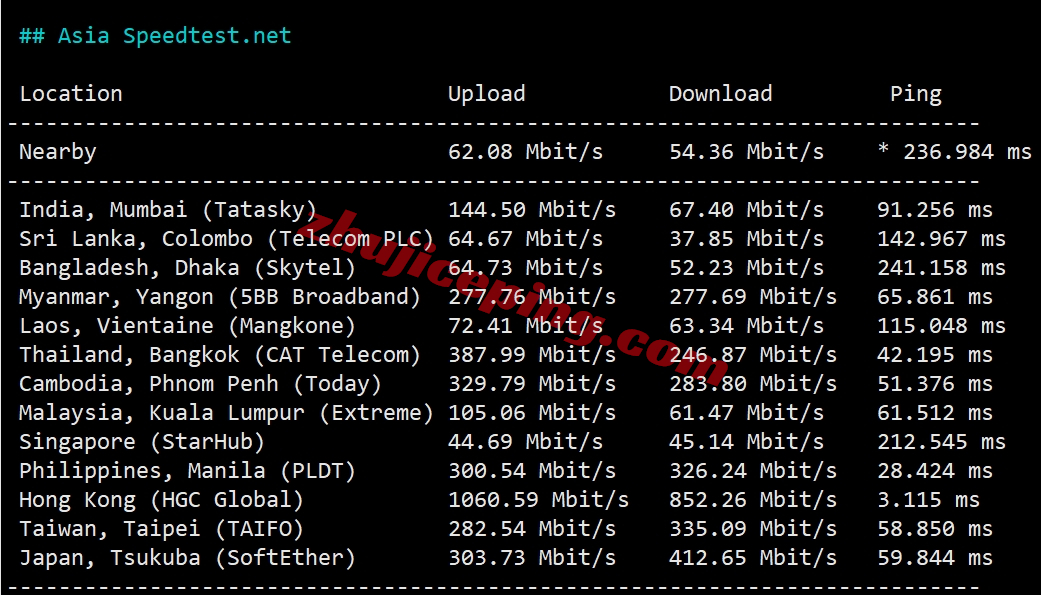1041x595 pixels.
Task: Click Japan, Tsukuba (SoftEther) entry
Action: pos(187,558)
